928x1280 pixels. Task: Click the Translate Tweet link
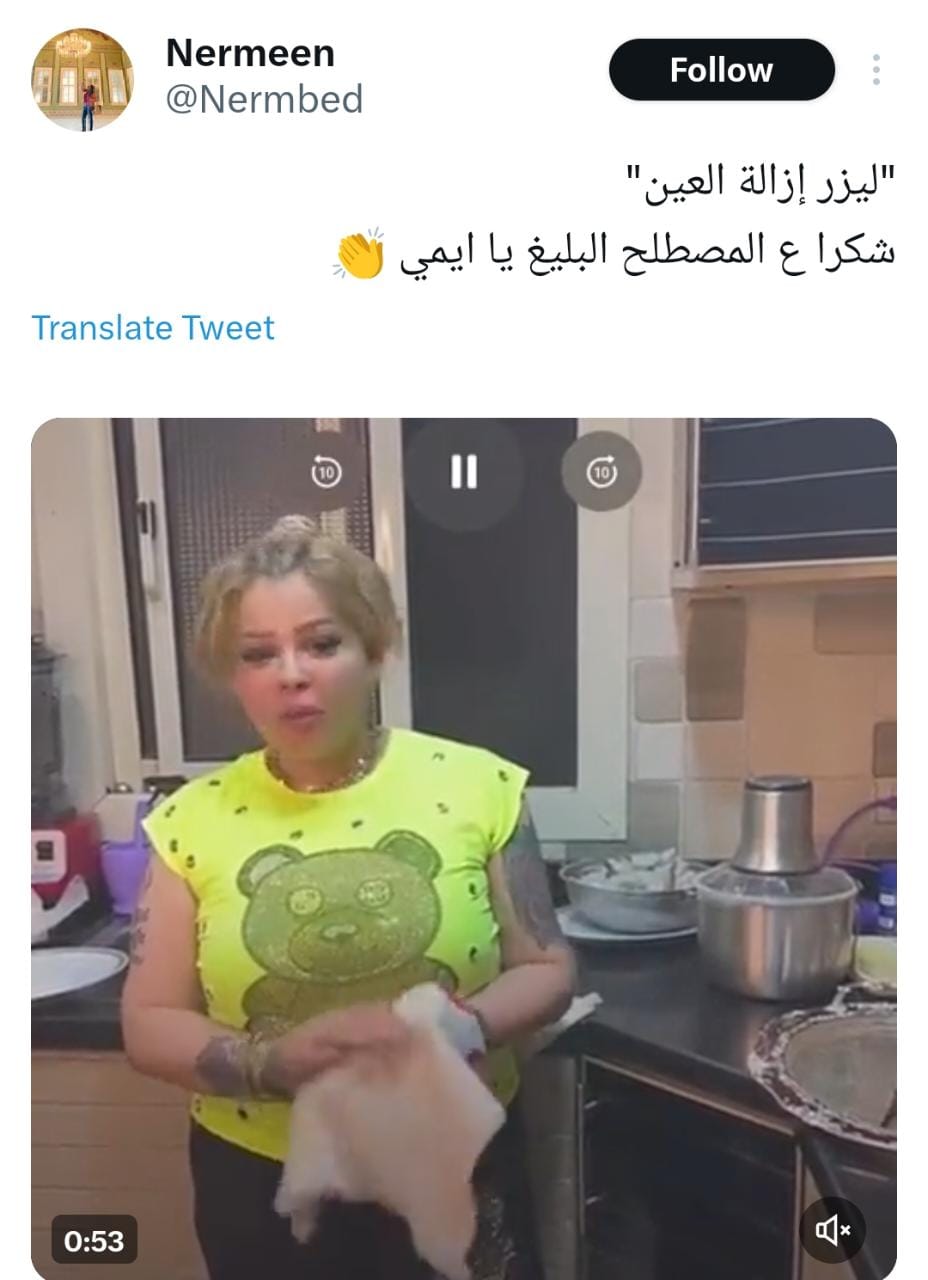tap(153, 328)
